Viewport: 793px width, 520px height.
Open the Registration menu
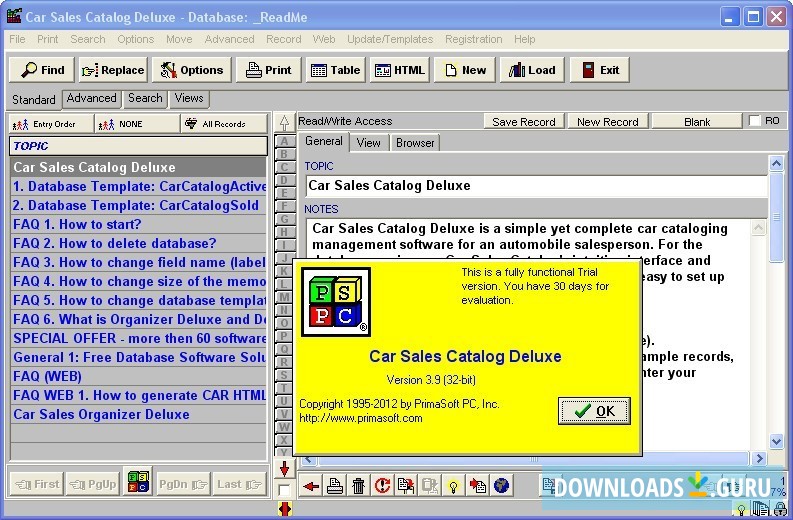click(474, 39)
